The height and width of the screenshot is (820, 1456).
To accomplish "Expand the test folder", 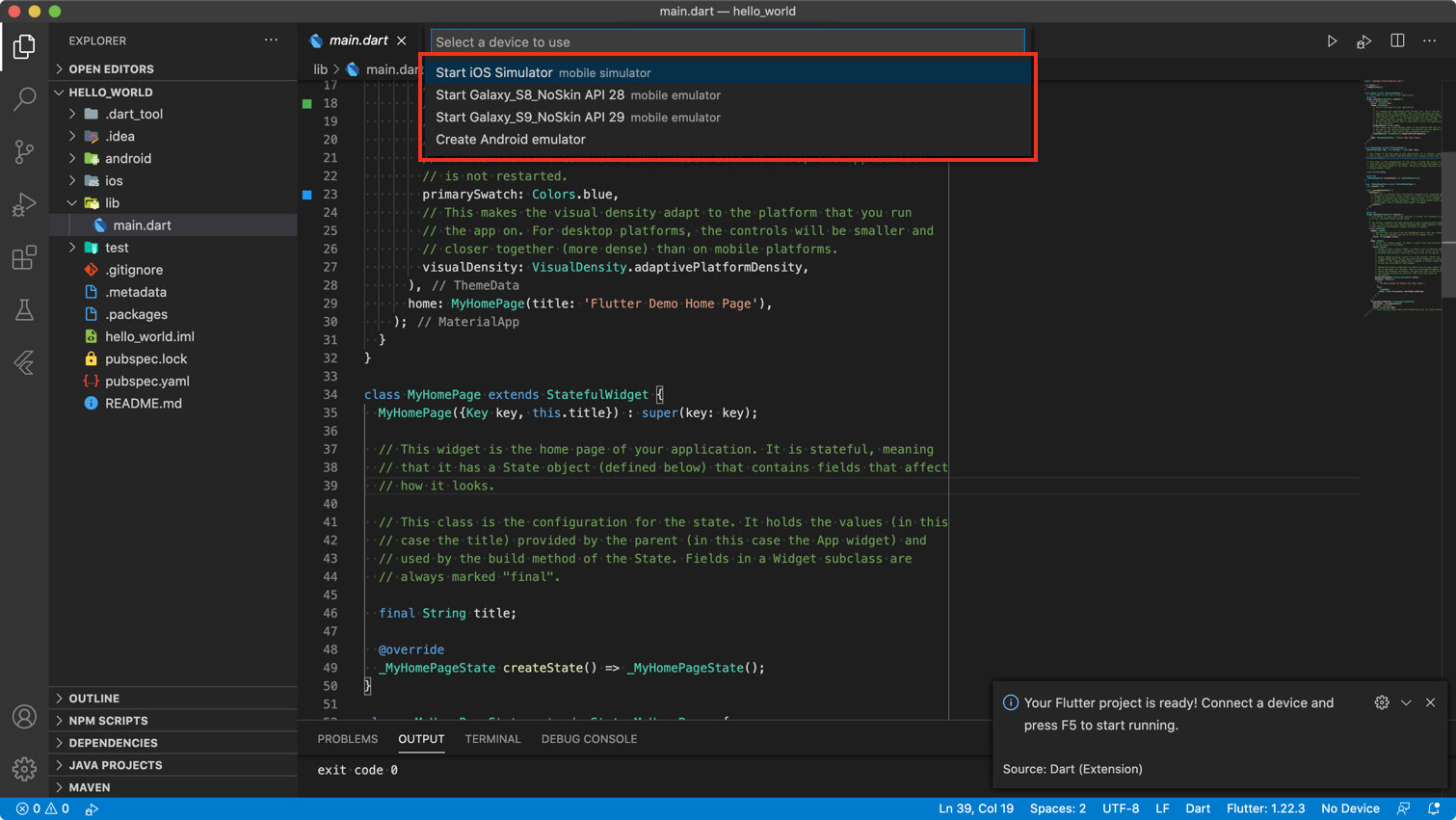I will pyautogui.click(x=173, y=248).
